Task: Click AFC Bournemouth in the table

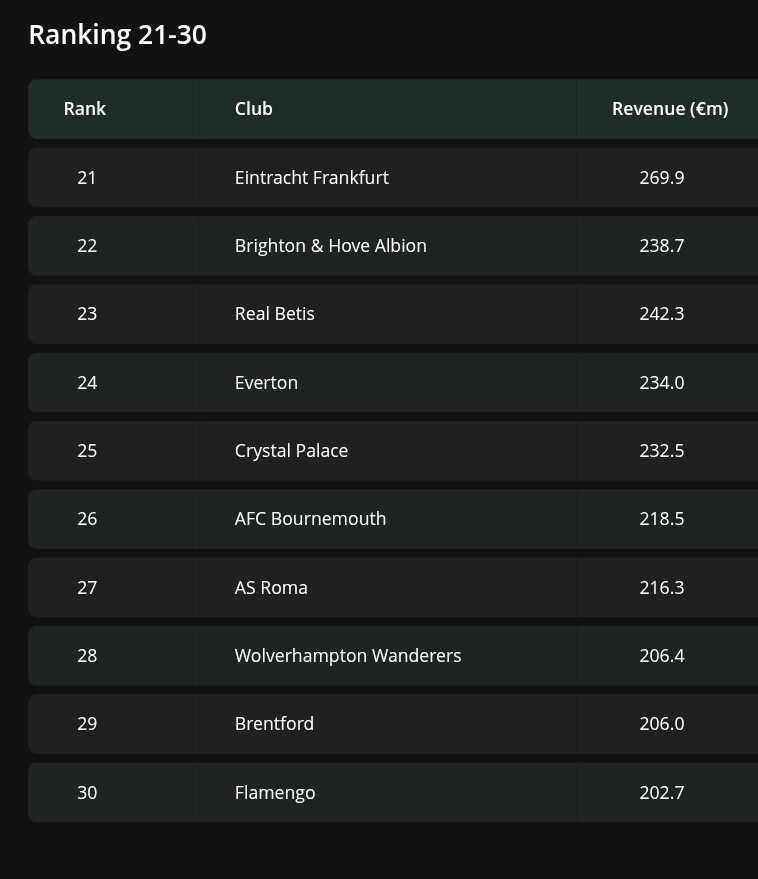Action: [310, 519]
